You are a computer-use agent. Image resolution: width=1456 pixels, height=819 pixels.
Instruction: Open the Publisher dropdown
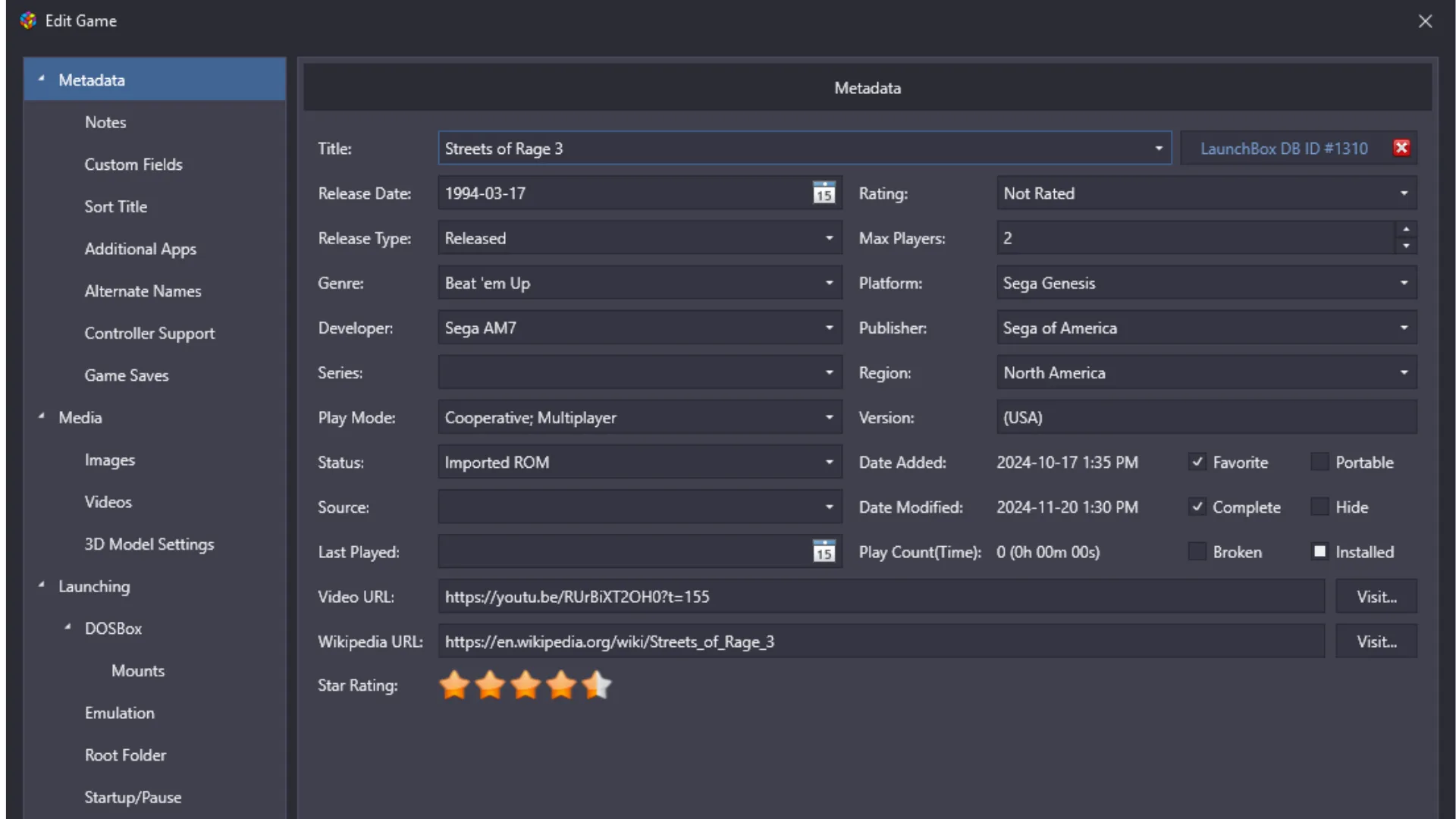click(x=1404, y=327)
